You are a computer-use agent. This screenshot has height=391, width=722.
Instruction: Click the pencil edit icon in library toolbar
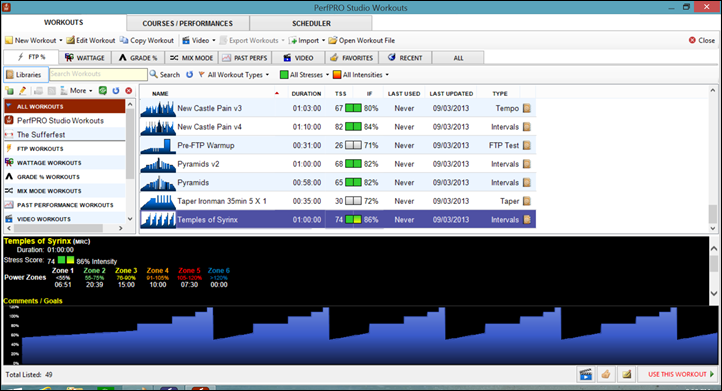tap(22, 91)
